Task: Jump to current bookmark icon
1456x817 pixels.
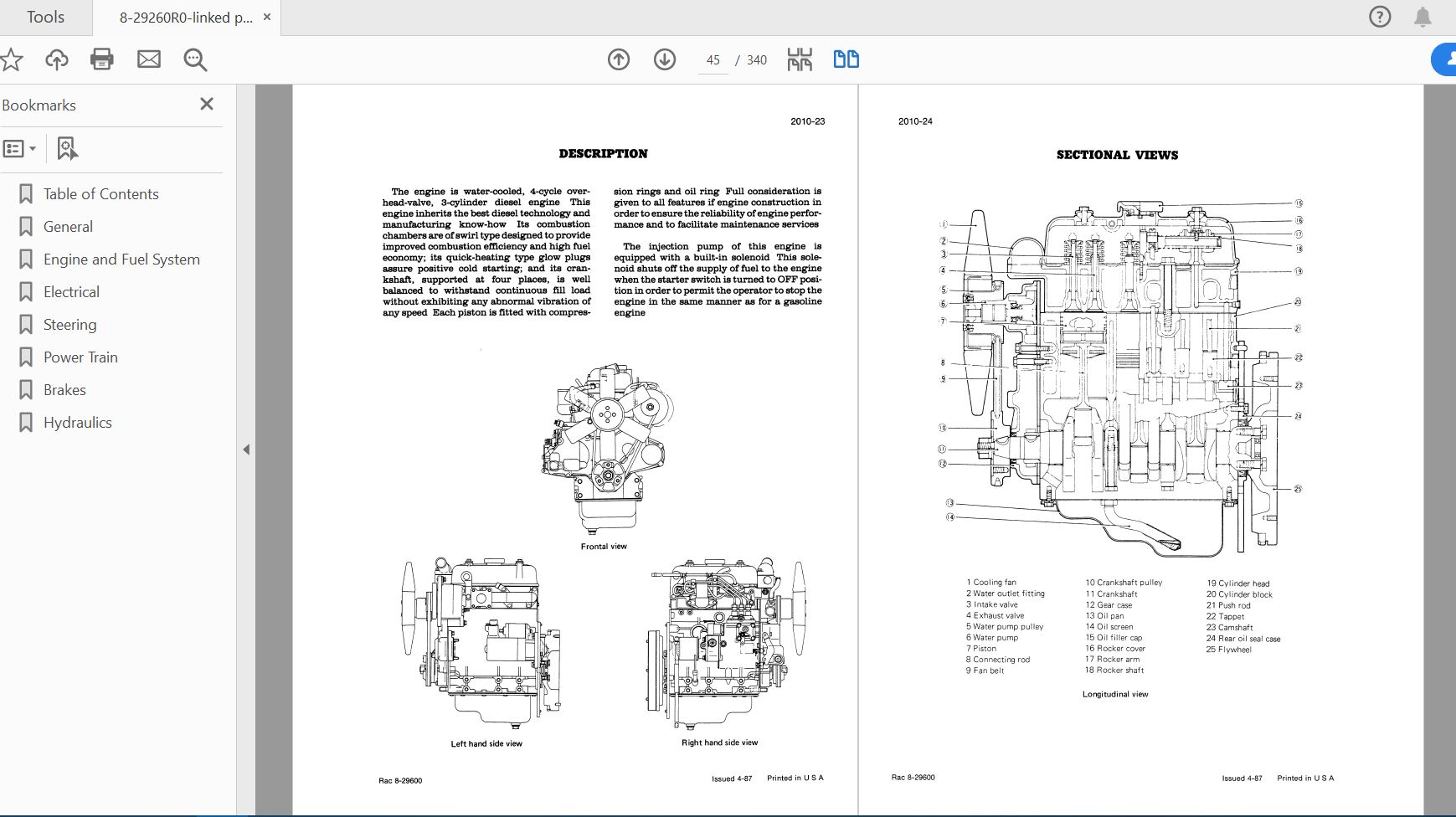Action: pyautogui.click(x=67, y=148)
